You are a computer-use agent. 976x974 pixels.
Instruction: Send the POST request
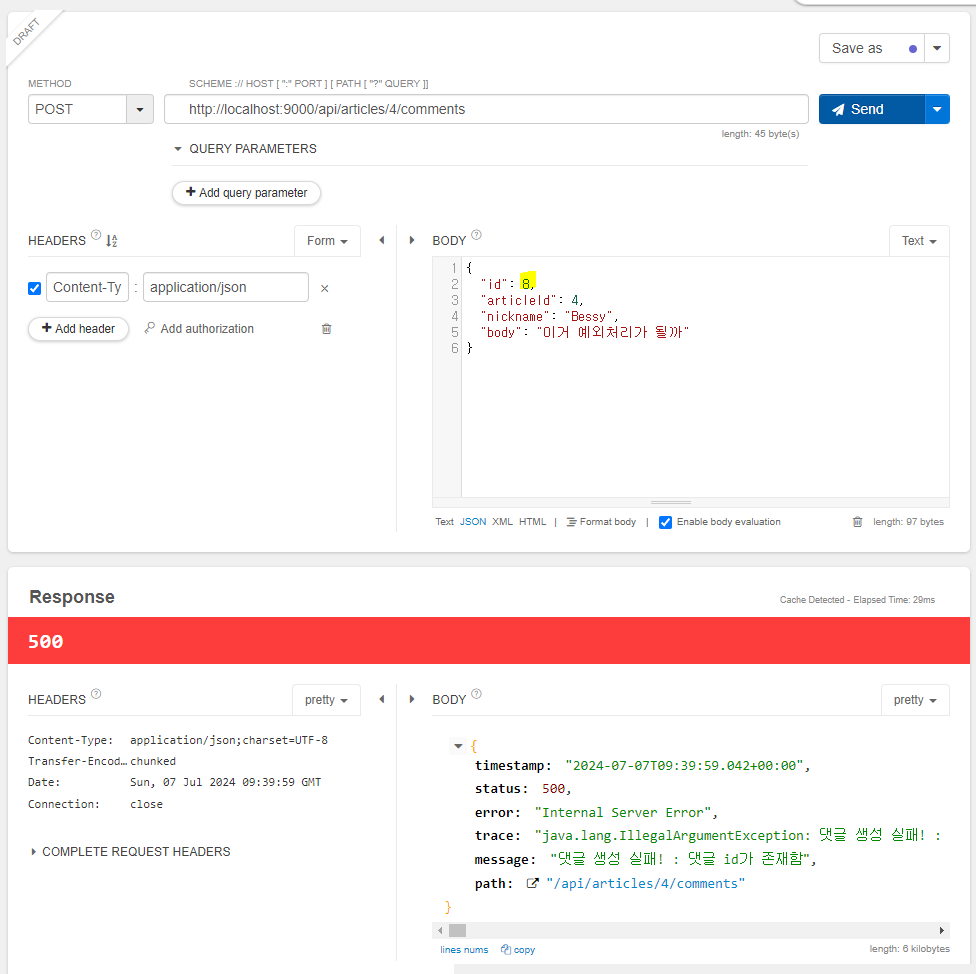pos(871,110)
